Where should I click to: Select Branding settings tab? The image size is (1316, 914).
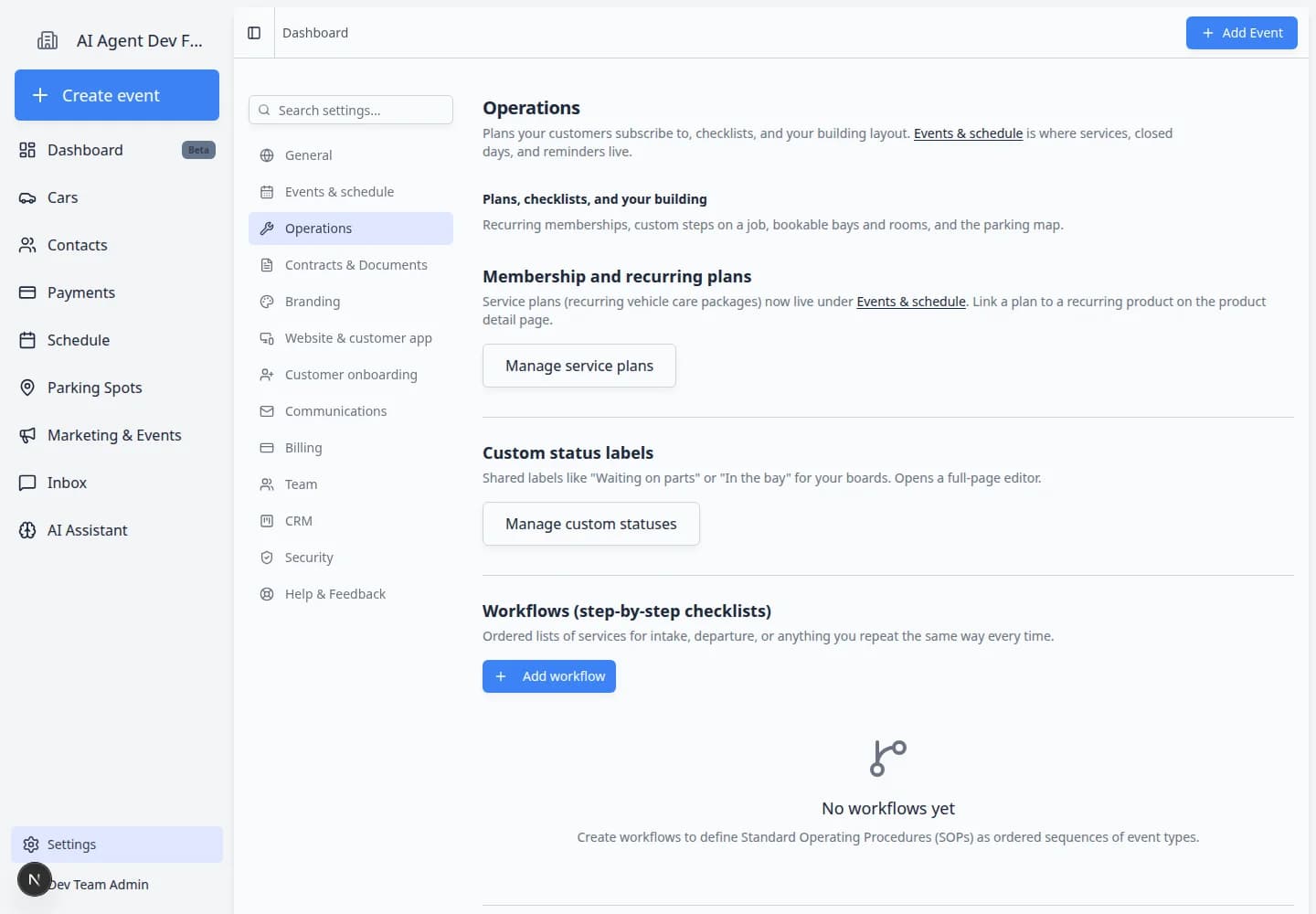point(351,302)
